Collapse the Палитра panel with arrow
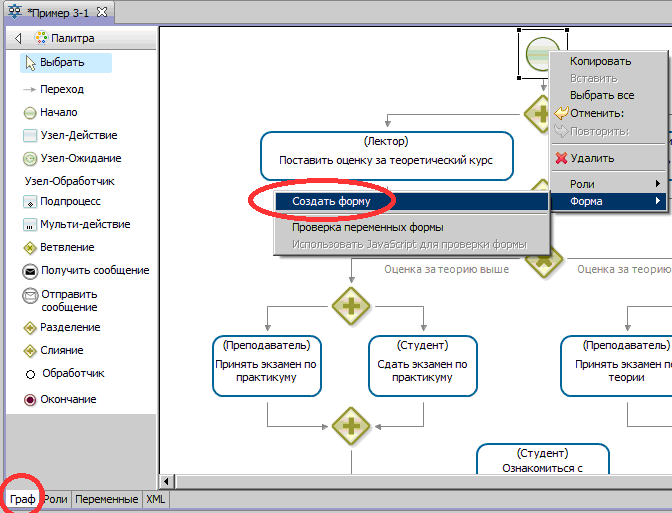The height and width of the screenshot is (513, 672). 18,39
